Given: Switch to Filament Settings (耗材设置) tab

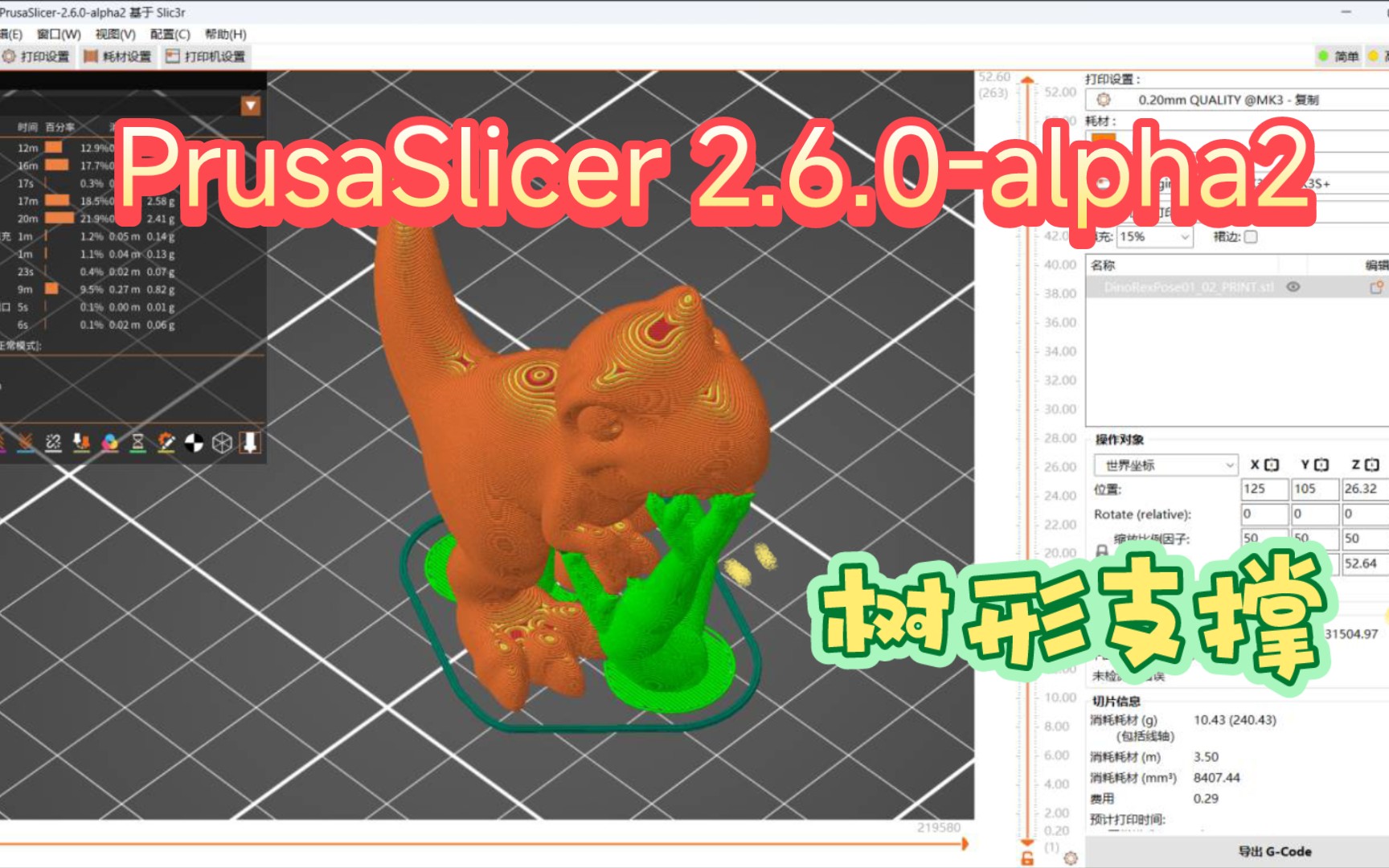Looking at the screenshot, I should click(118, 56).
